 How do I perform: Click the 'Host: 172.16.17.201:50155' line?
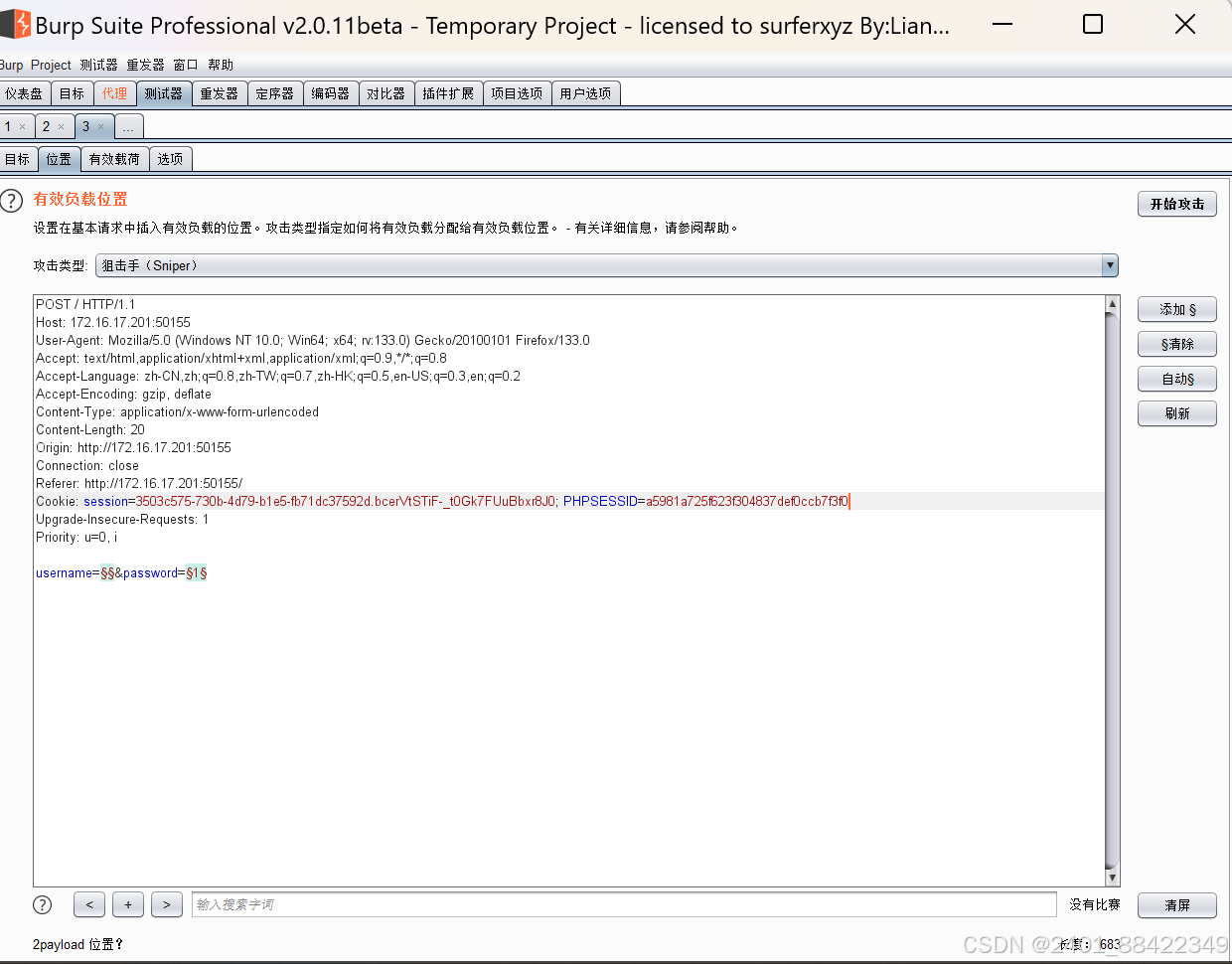[x=113, y=323]
